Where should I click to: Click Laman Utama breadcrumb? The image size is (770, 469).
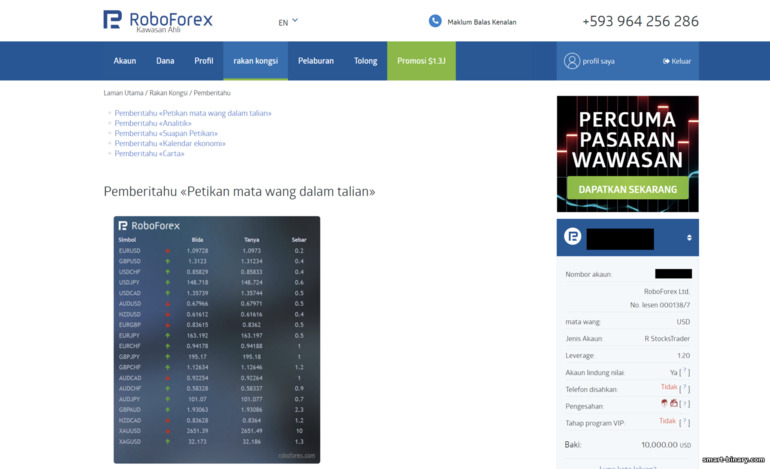(123, 93)
